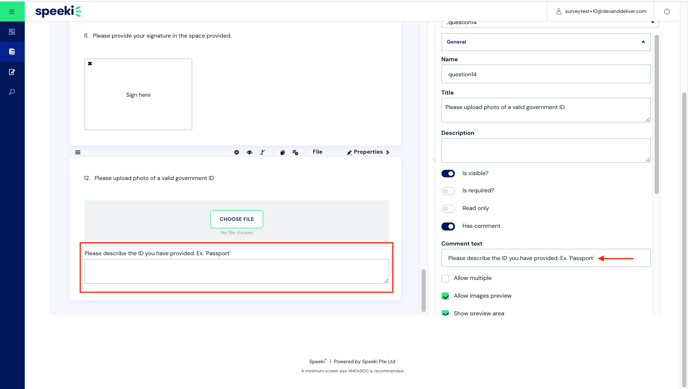Click the properties panel scrollbar
The height and width of the screenshot is (389, 688).
[x=656, y=114]
